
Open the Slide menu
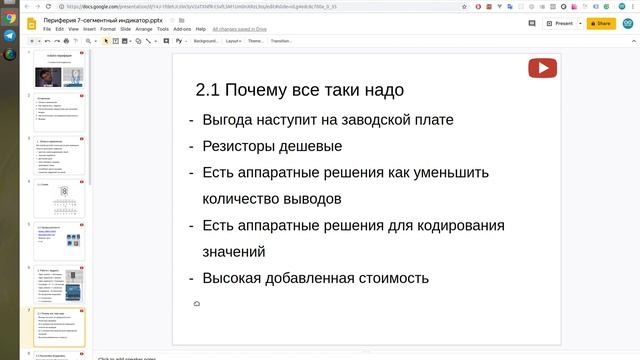pos(126,29)
